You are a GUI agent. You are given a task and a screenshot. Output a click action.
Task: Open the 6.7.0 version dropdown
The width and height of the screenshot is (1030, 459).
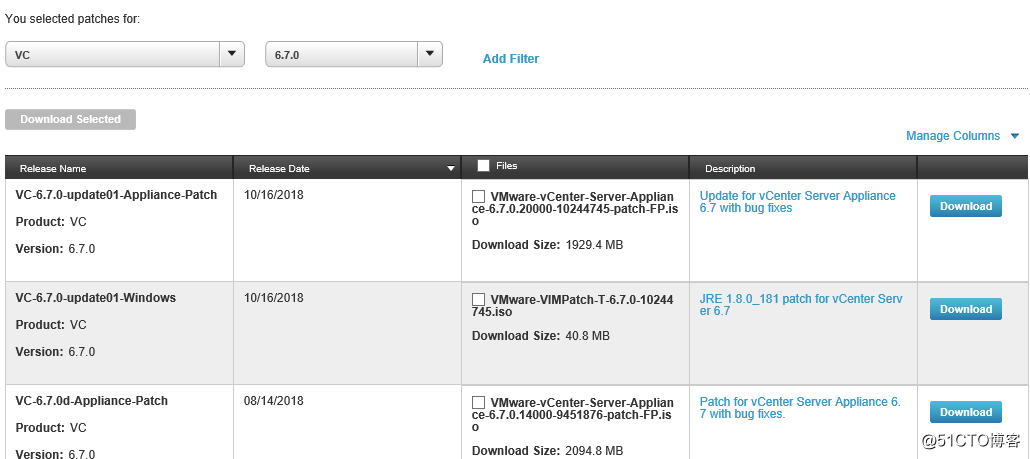(x=354, y=55)
